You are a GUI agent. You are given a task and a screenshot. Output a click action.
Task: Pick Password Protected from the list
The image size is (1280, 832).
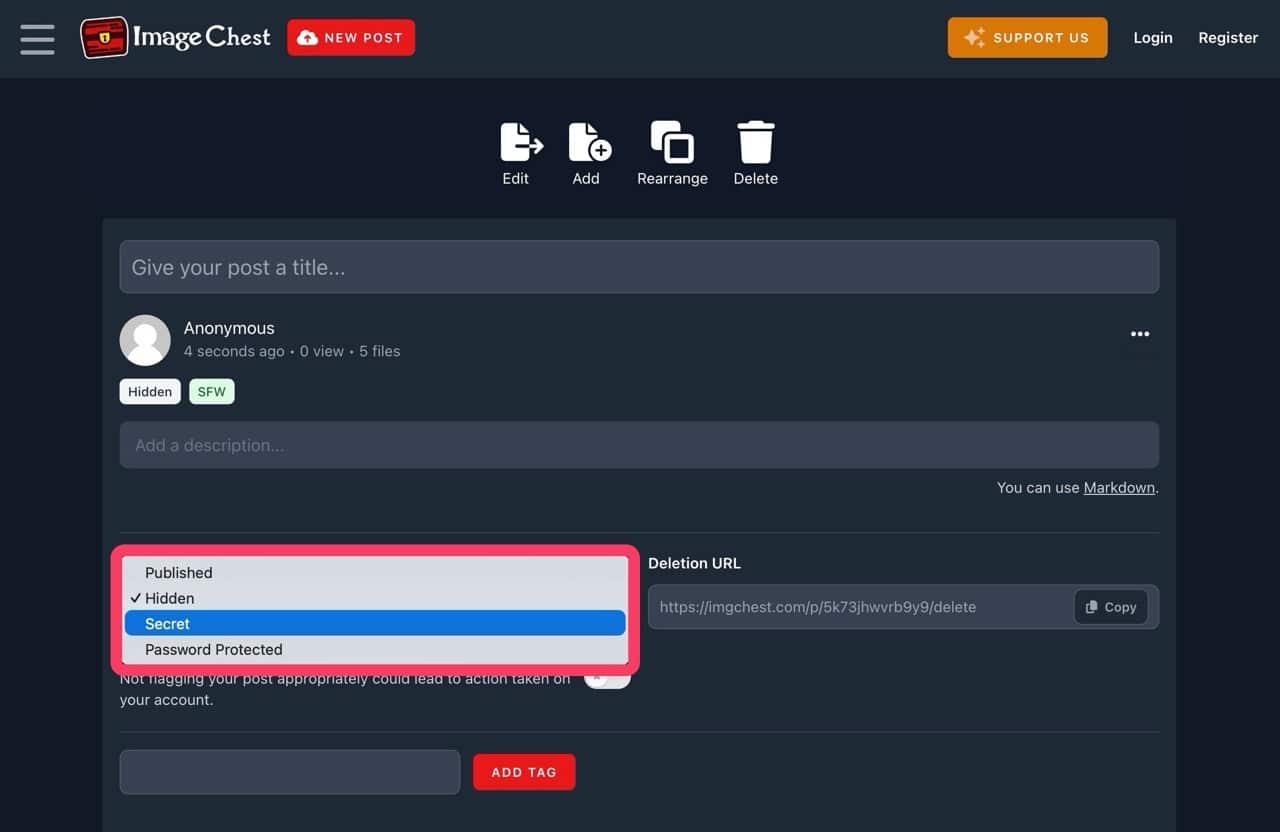[x=213, y=650]
